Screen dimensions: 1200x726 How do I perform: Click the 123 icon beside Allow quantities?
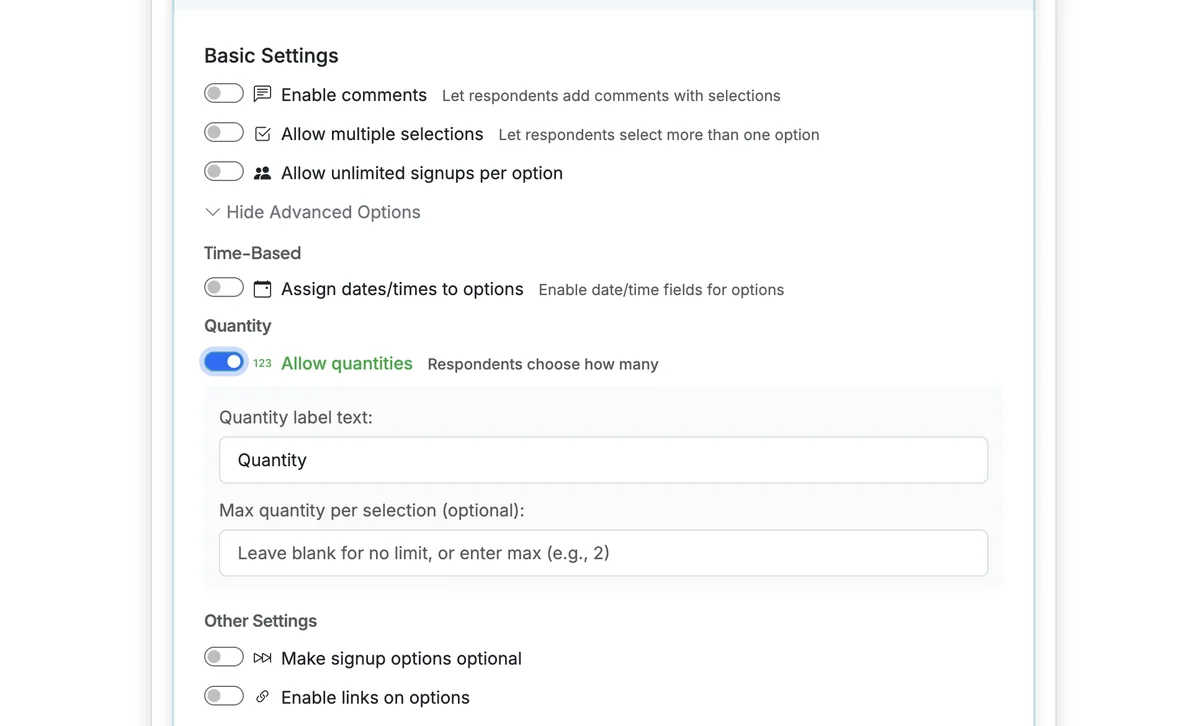[261, 362]
